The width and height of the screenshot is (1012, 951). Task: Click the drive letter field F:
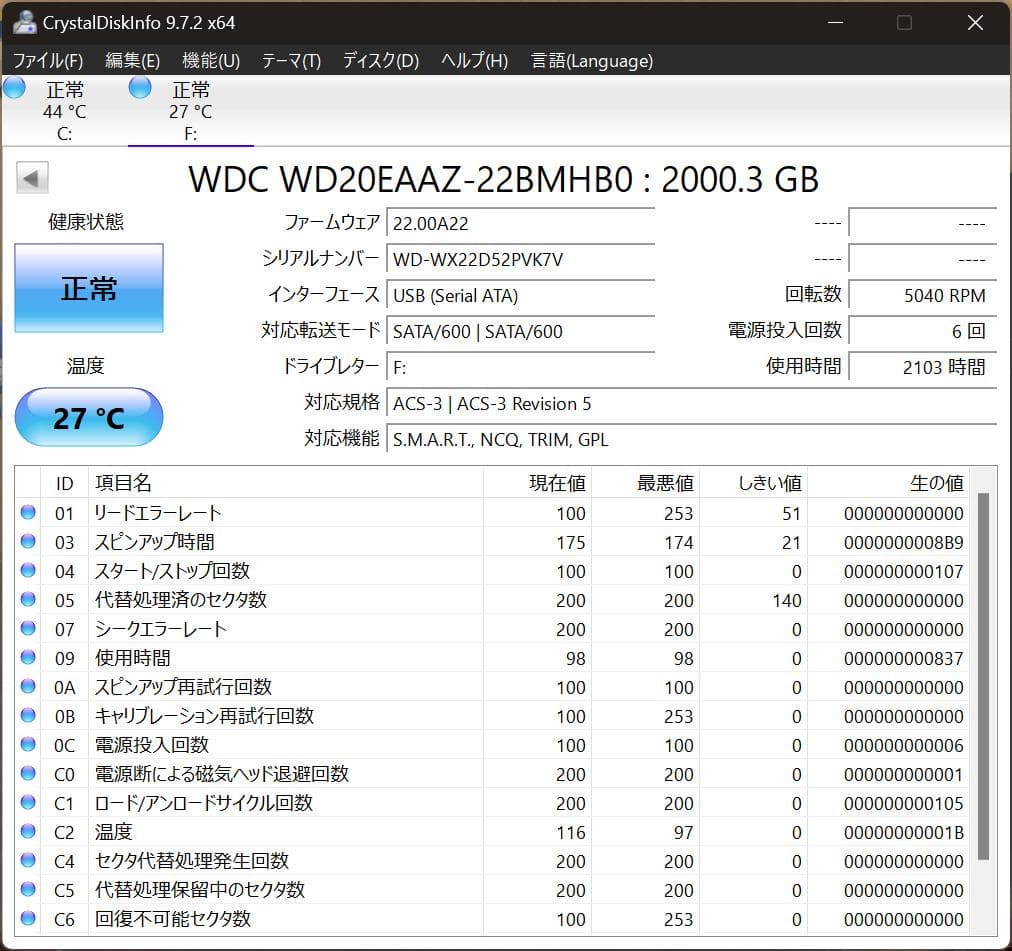point(520,368)
